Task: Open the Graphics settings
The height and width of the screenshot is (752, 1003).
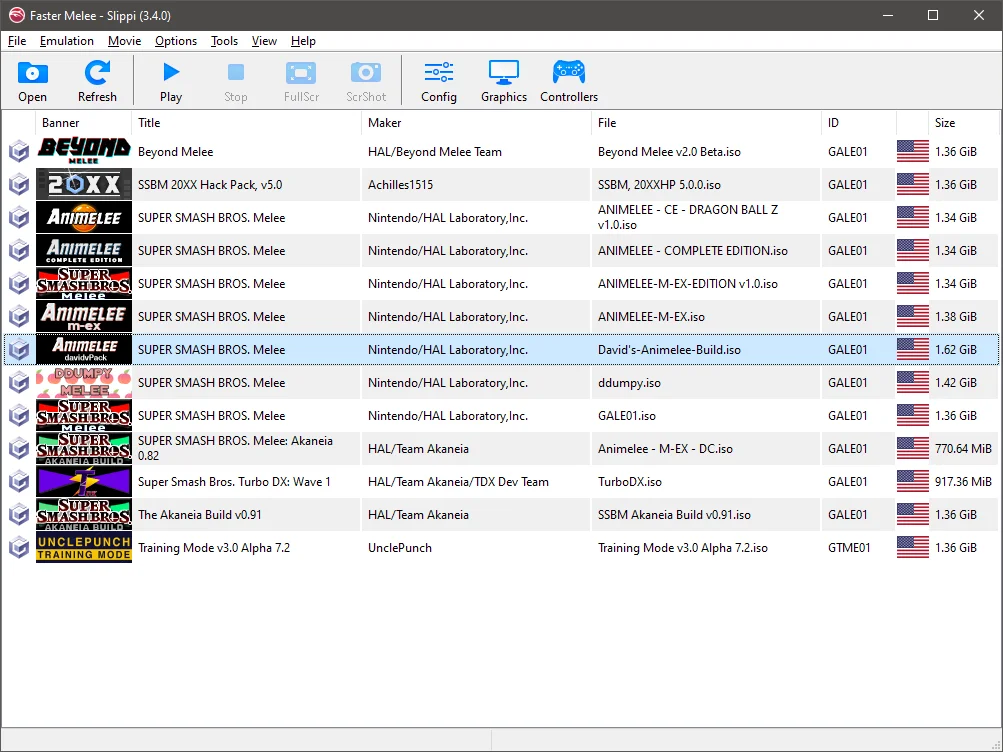Action: coord(503,80)
